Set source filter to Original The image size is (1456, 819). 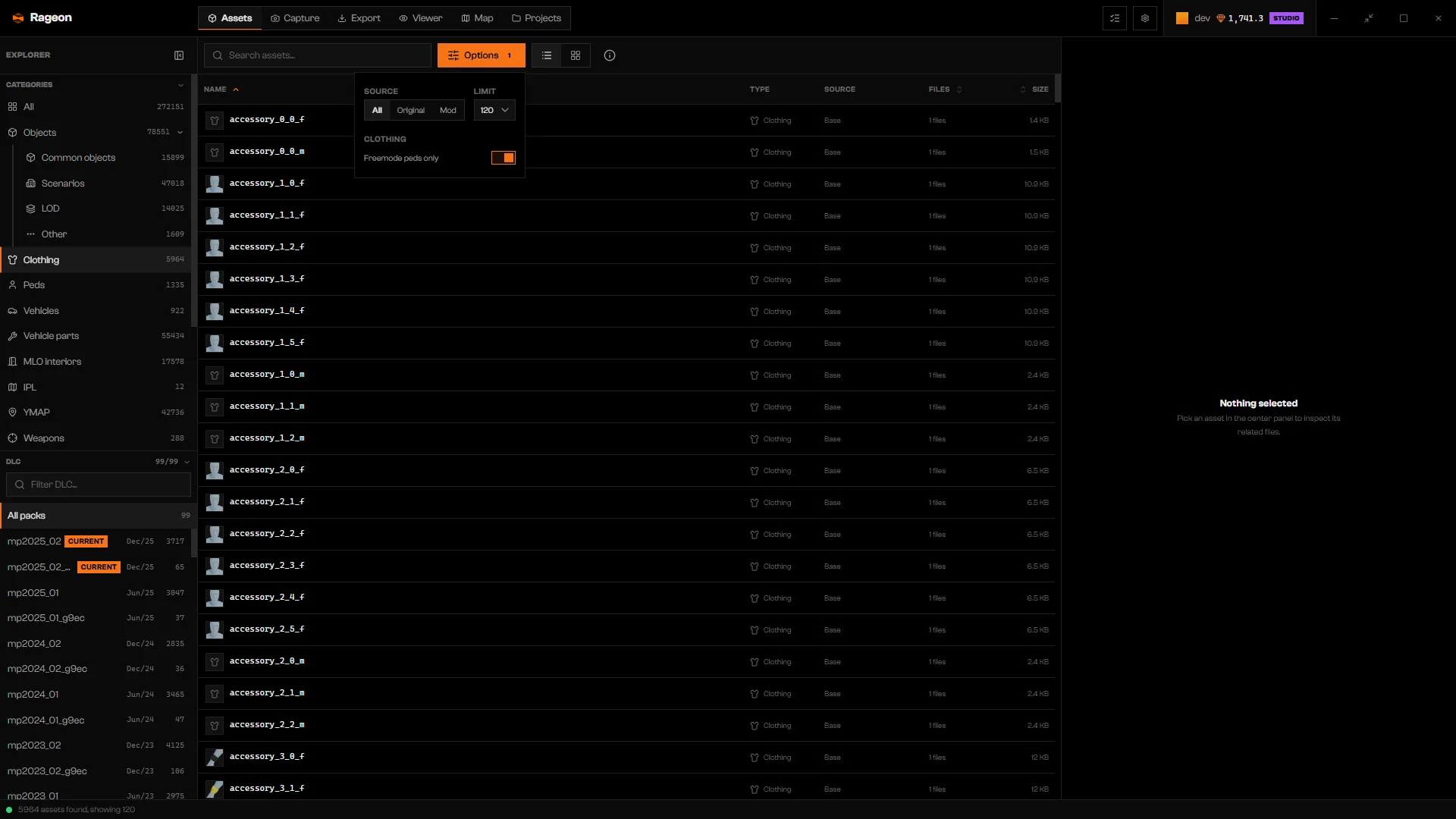click(x=410, y=111)
